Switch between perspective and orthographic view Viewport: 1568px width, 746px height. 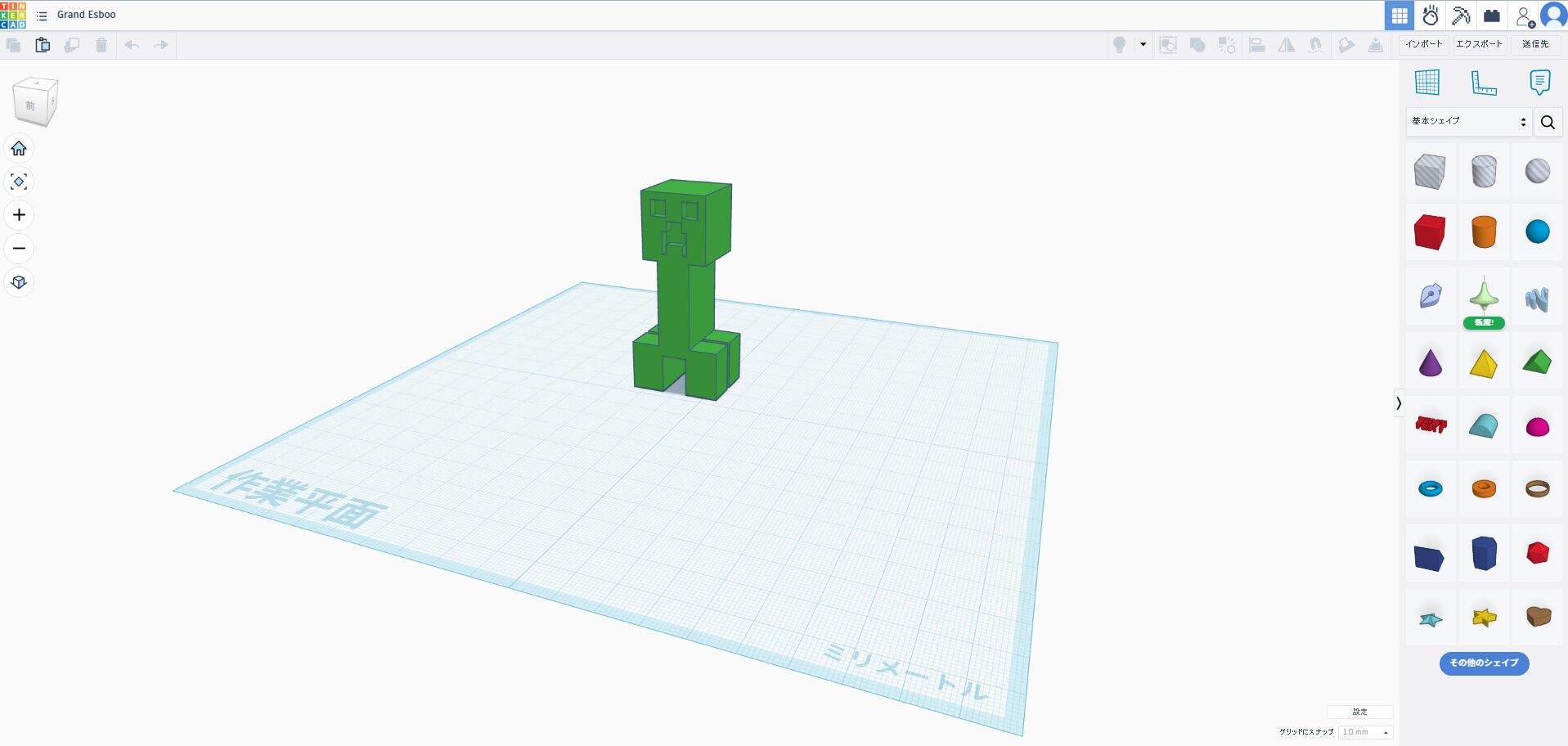tap(19, 281)
